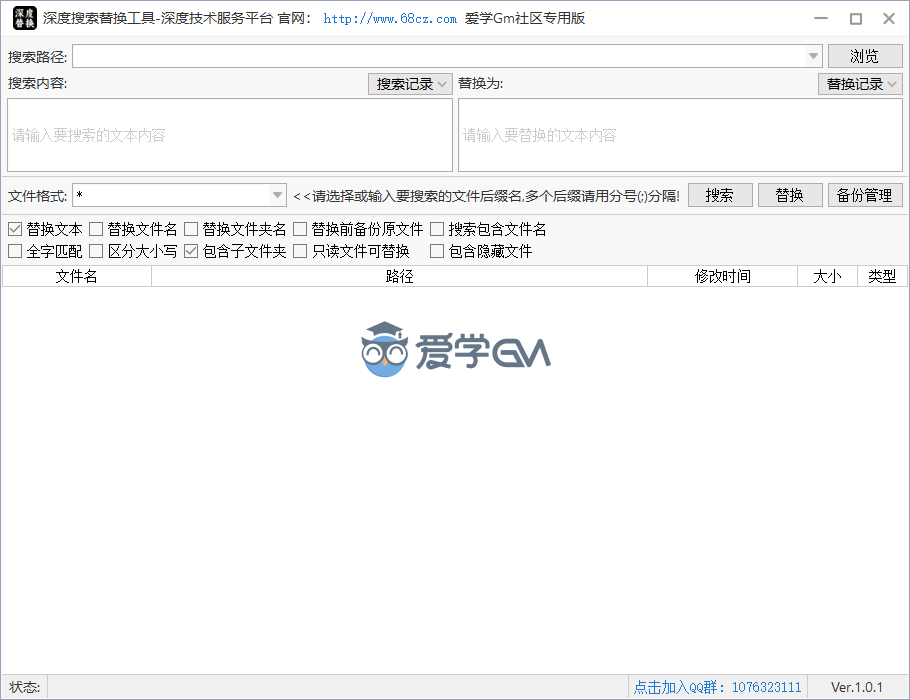
Task: Enable 替换前备份原文件 option
Action: pos(300,229)
